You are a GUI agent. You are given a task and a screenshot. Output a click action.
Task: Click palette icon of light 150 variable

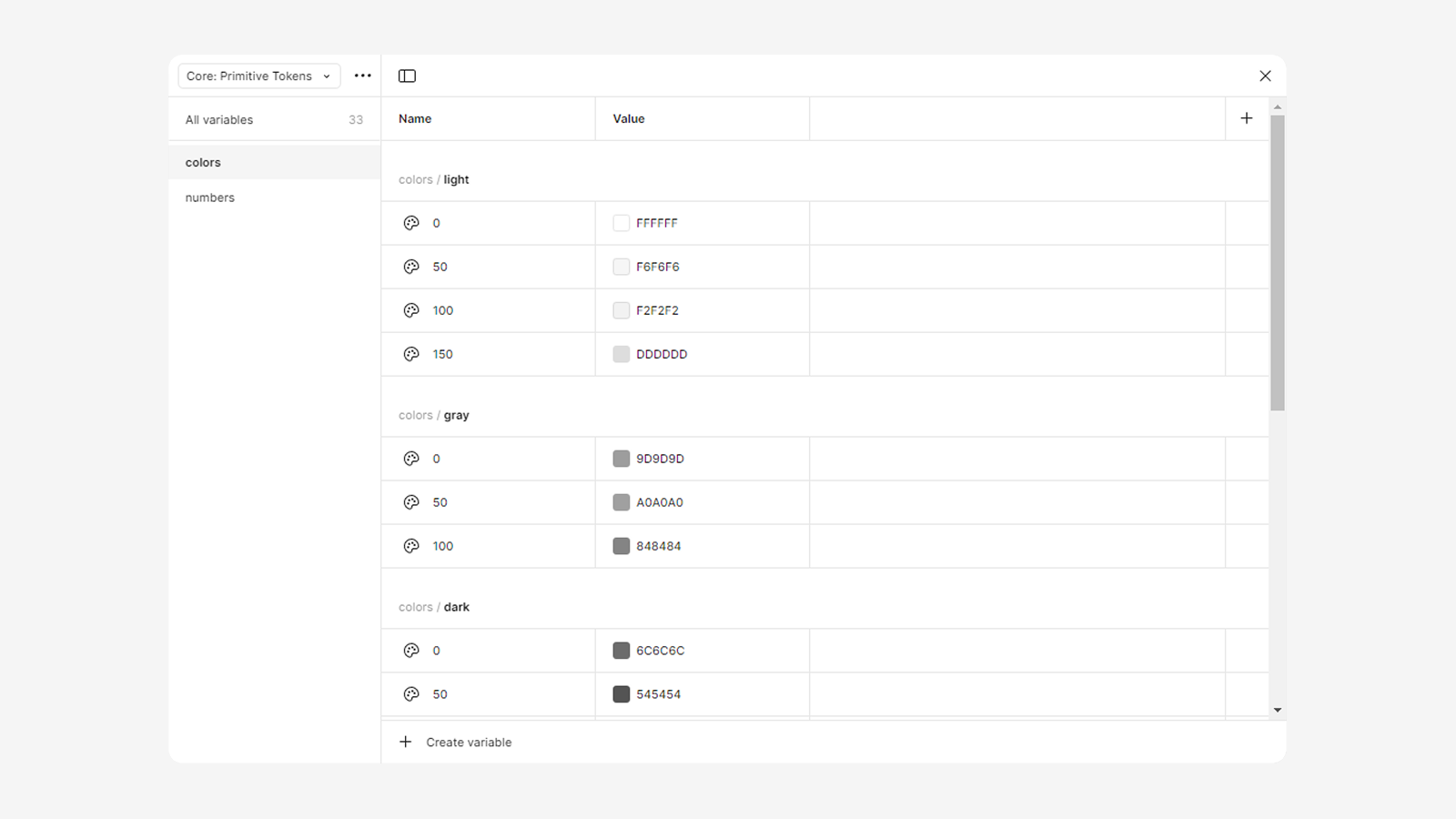411,354
